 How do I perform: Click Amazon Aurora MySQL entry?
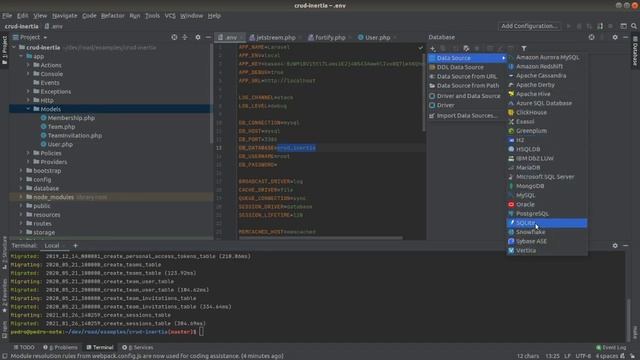click(x=547, y=57)
